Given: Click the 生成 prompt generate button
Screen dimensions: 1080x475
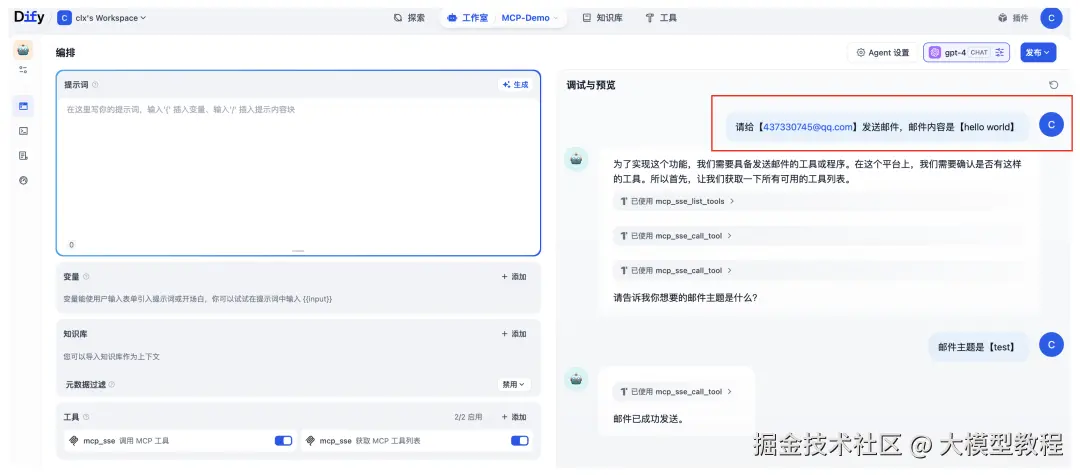Looking at the screenshot, I should click(x=515, y=85).
